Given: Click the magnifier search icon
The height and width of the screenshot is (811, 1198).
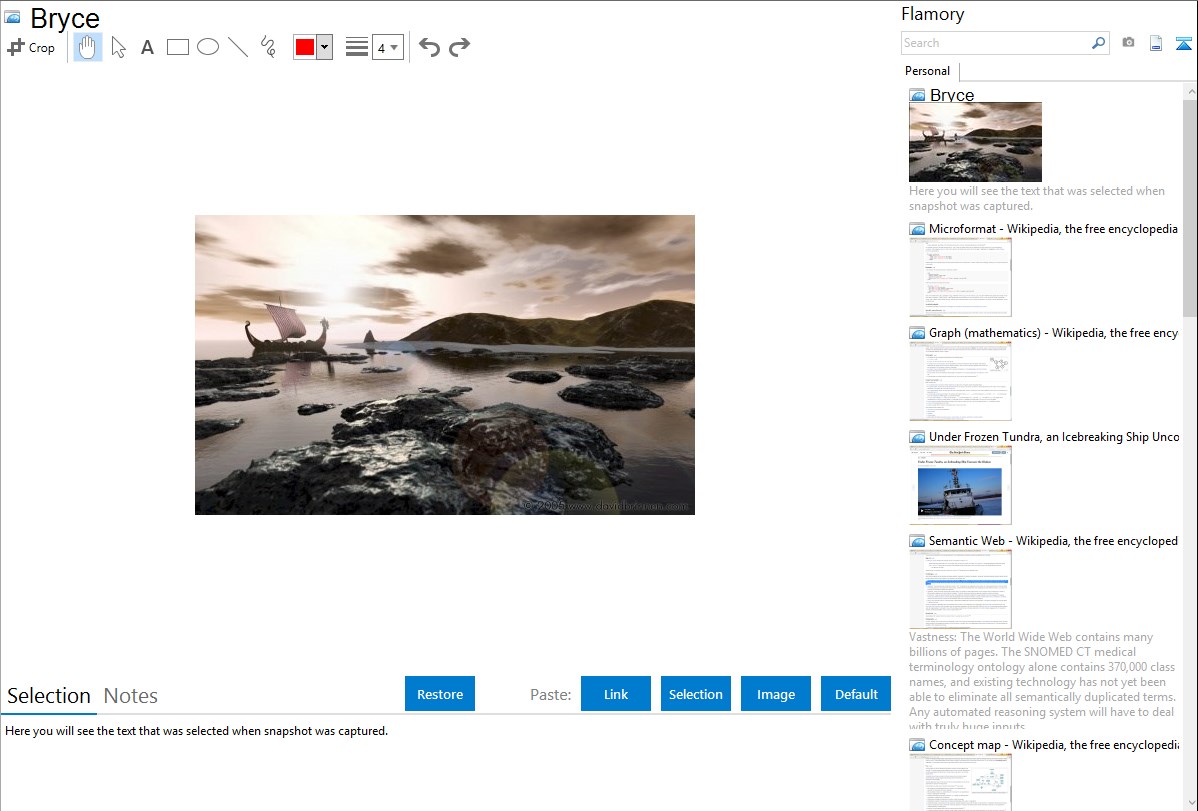Looking at the screenshot, I should 1098,43.
